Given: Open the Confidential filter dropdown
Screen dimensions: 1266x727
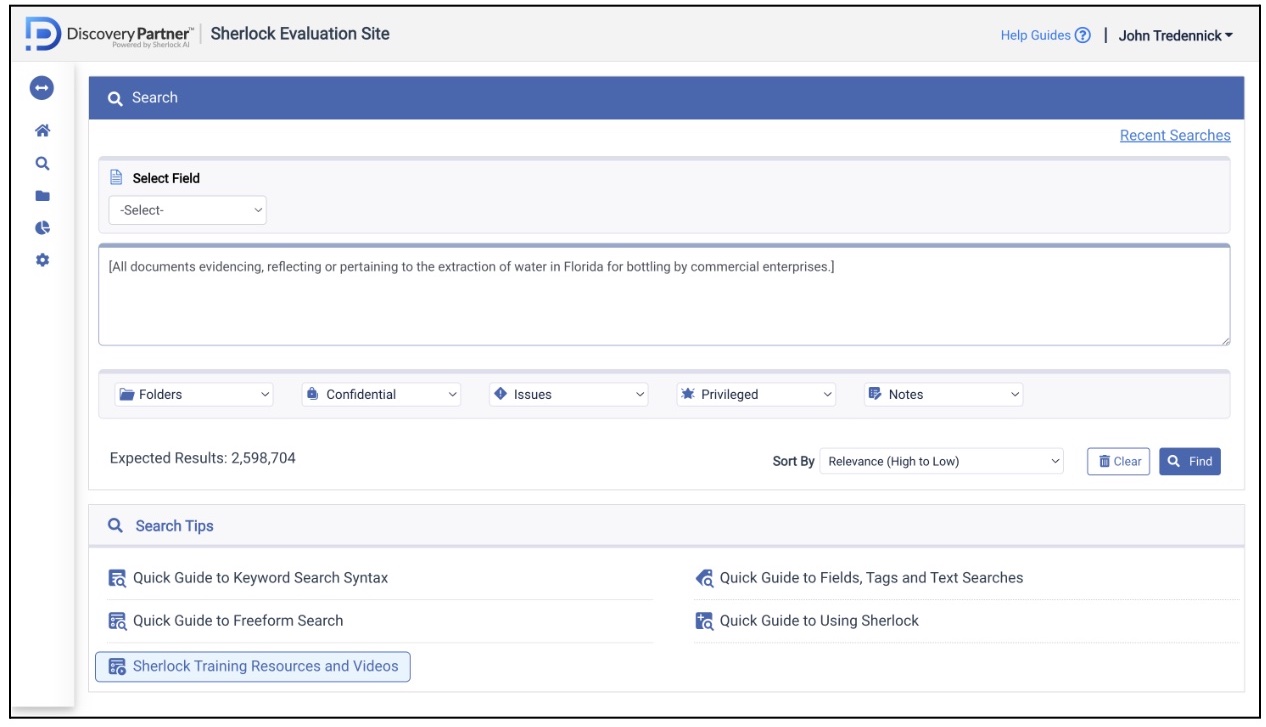Looking at the screenshot, I should tap(381, 395).
